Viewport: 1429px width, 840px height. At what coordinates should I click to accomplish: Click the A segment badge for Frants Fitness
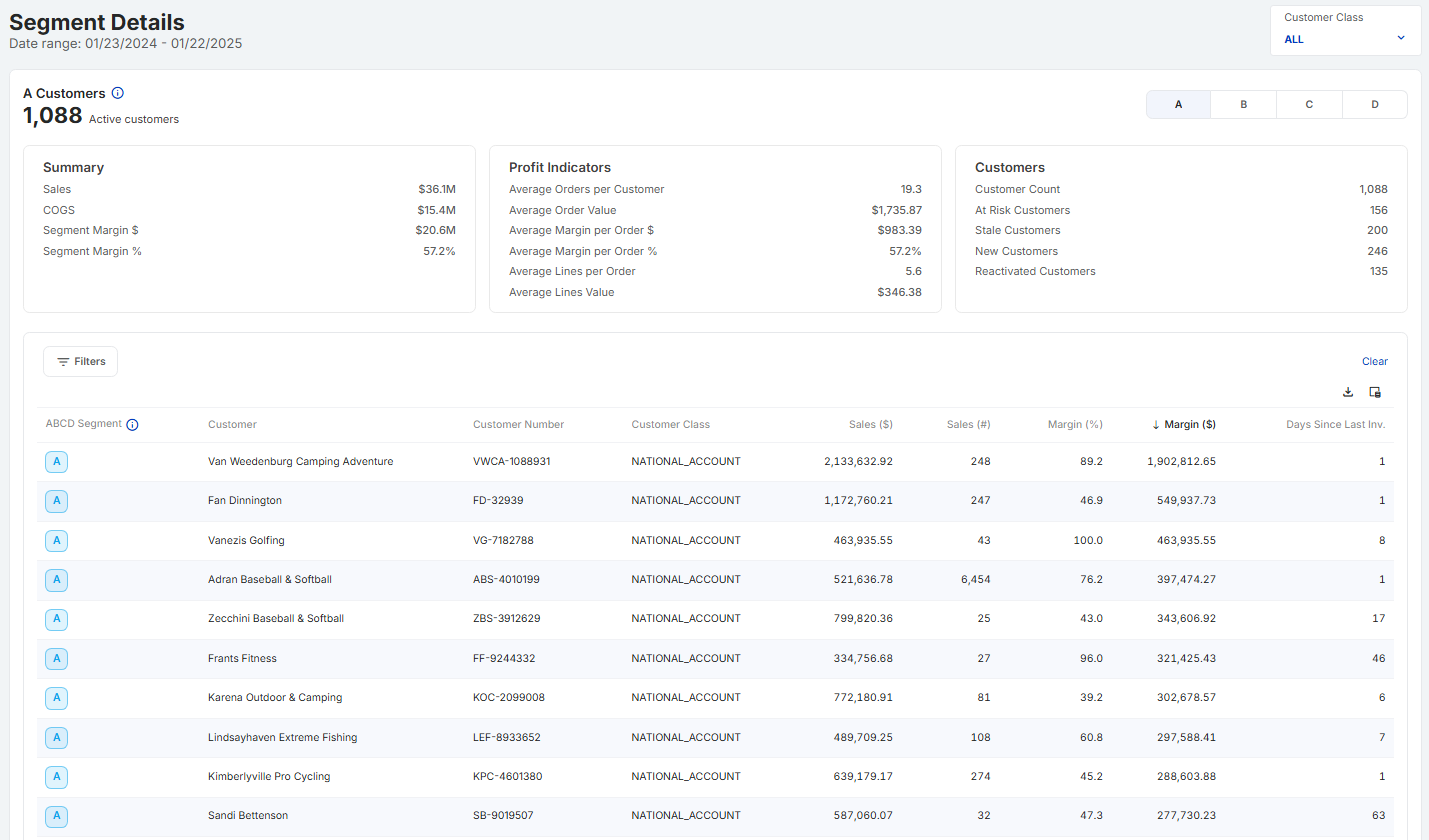coord(56,658)
